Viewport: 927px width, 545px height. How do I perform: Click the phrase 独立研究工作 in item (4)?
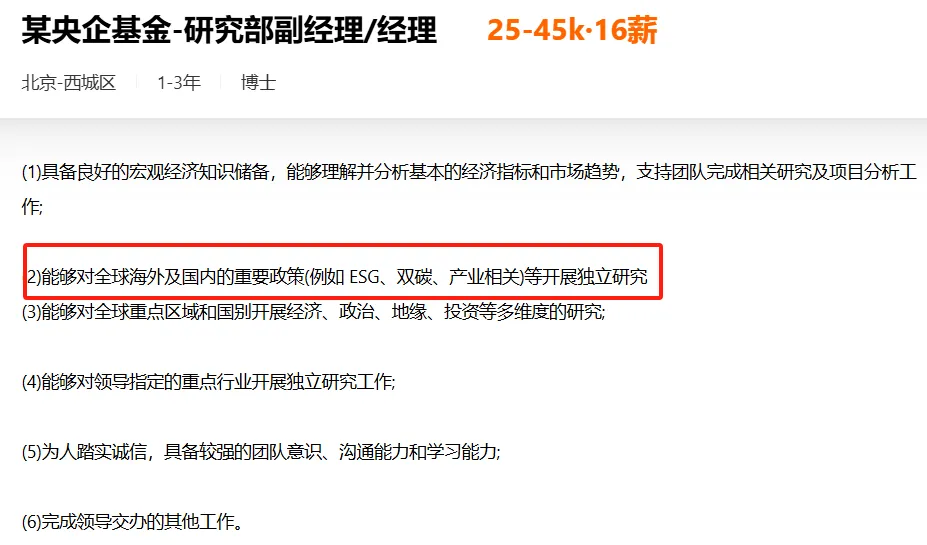339,381
